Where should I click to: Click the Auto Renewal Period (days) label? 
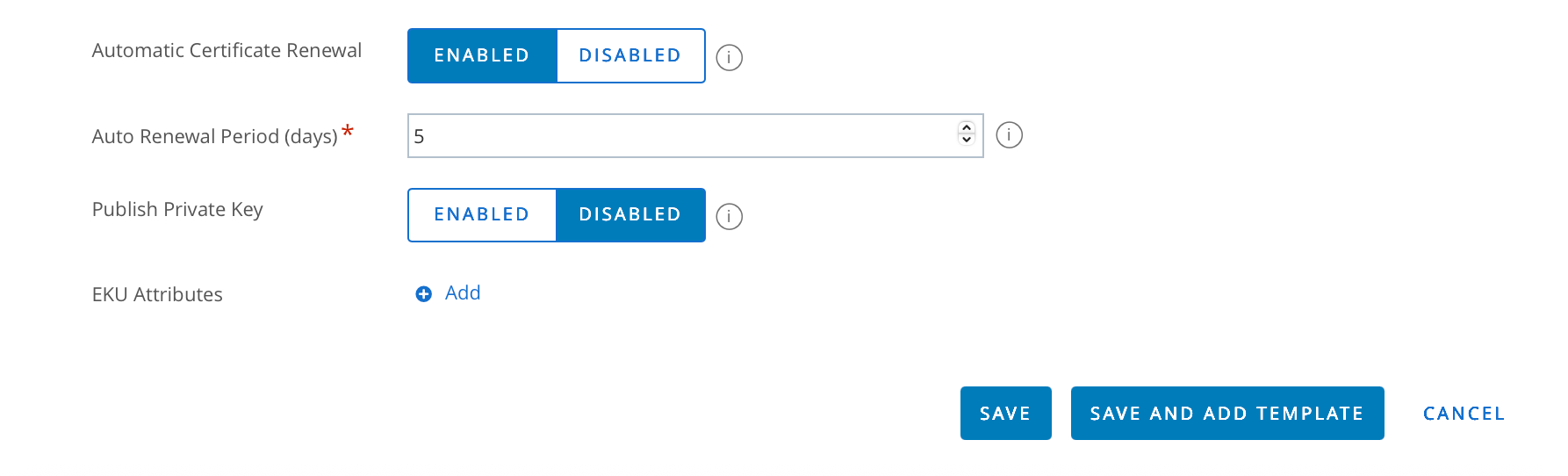coord(214,137)
